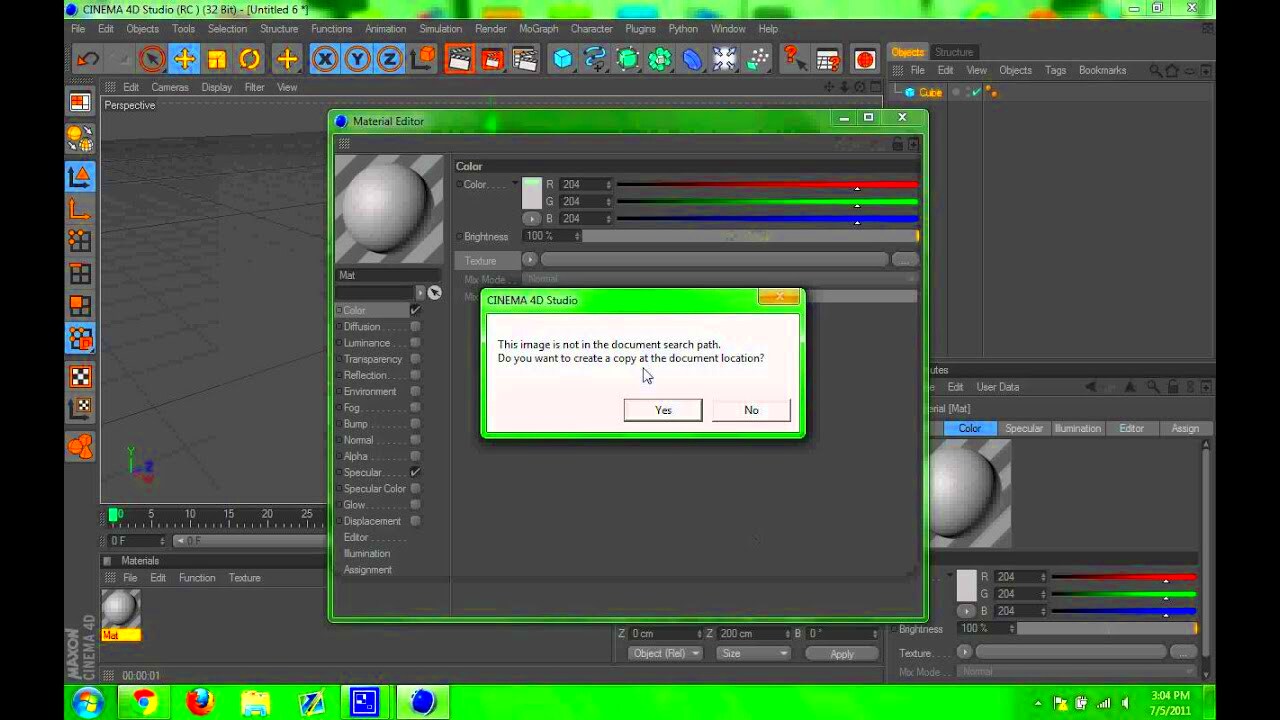Image resolution: width=1280 pixels, height=720 pixels.
Task: Select Assignment in the channel list
Action: click(367, 570)
